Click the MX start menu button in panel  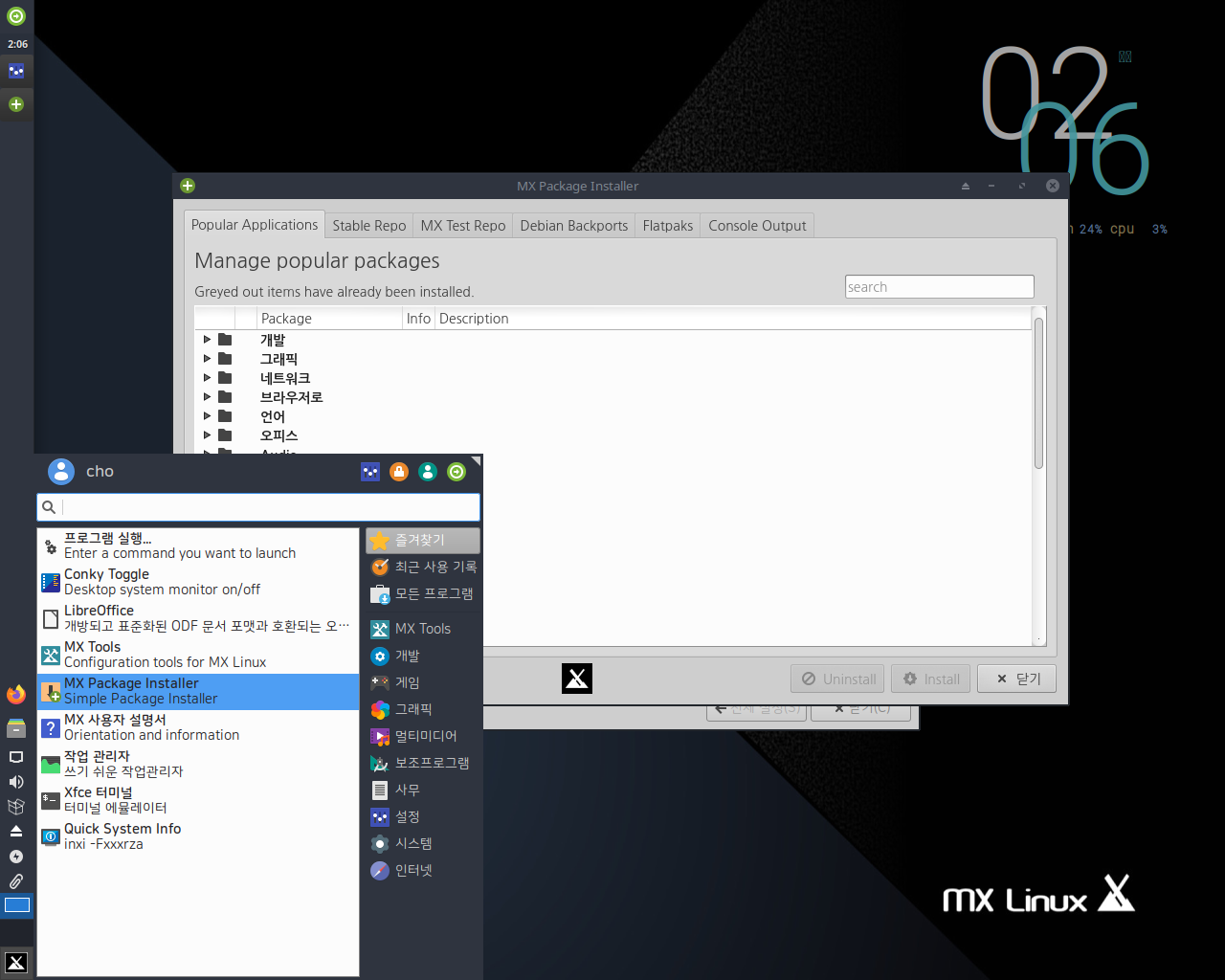16,963
